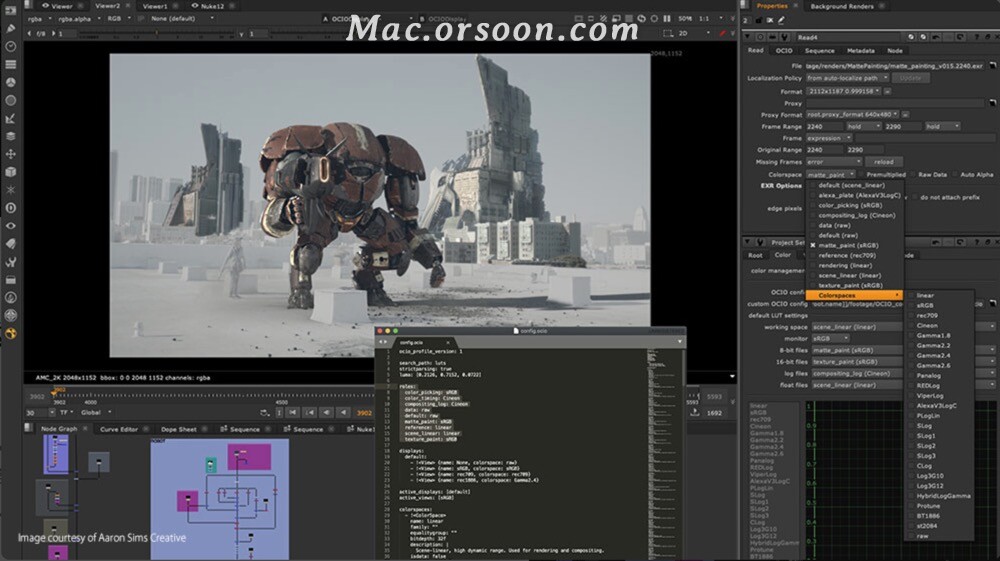Open the Merge nodes layers icon

(11, 136)
